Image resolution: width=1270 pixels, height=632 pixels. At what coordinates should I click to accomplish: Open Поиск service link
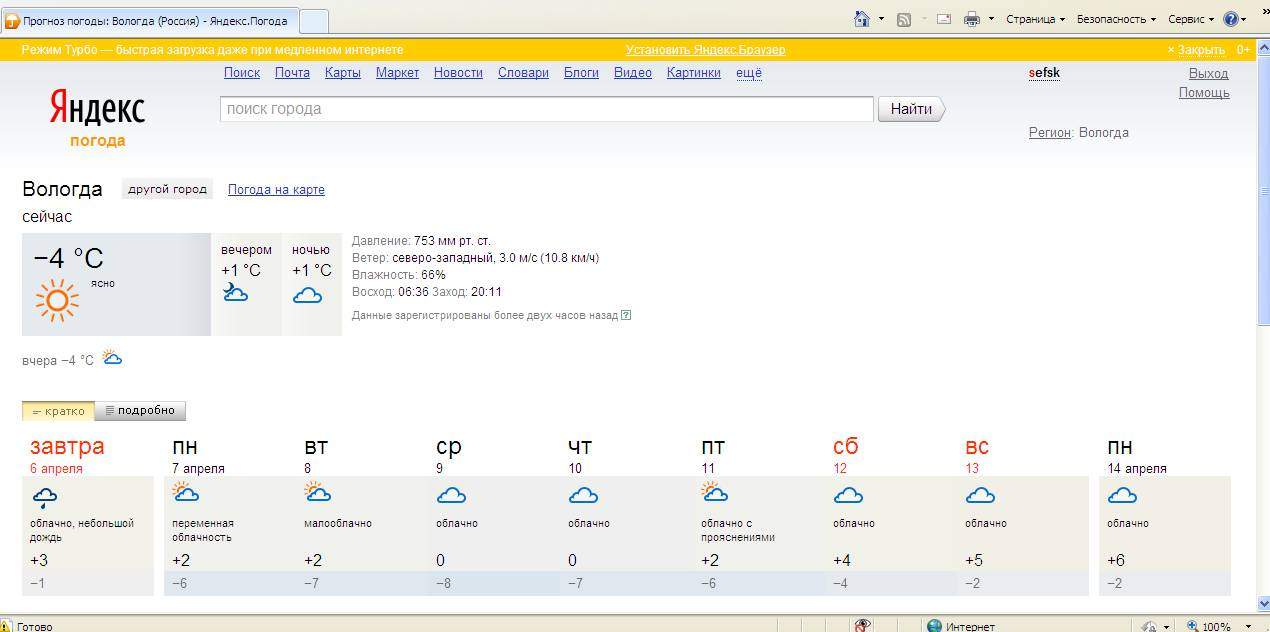pyautogui.click(x=242, y=73)
